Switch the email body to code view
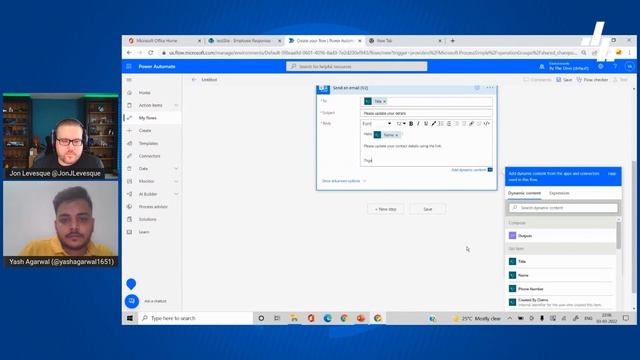Screen dimensions: 640x360 click(487, 124)
